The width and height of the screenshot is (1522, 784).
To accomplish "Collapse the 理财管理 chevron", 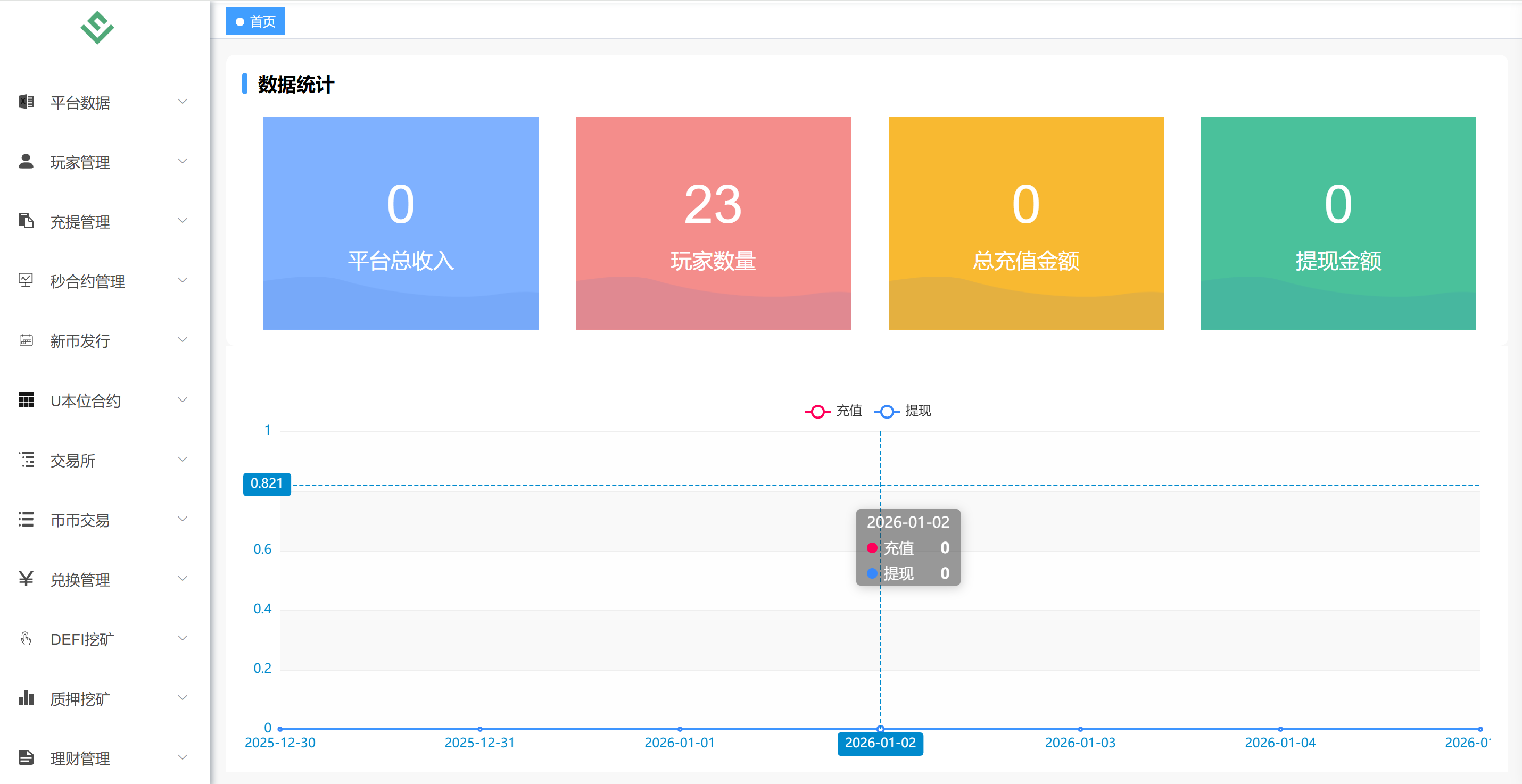I will [x=182, y=757].
